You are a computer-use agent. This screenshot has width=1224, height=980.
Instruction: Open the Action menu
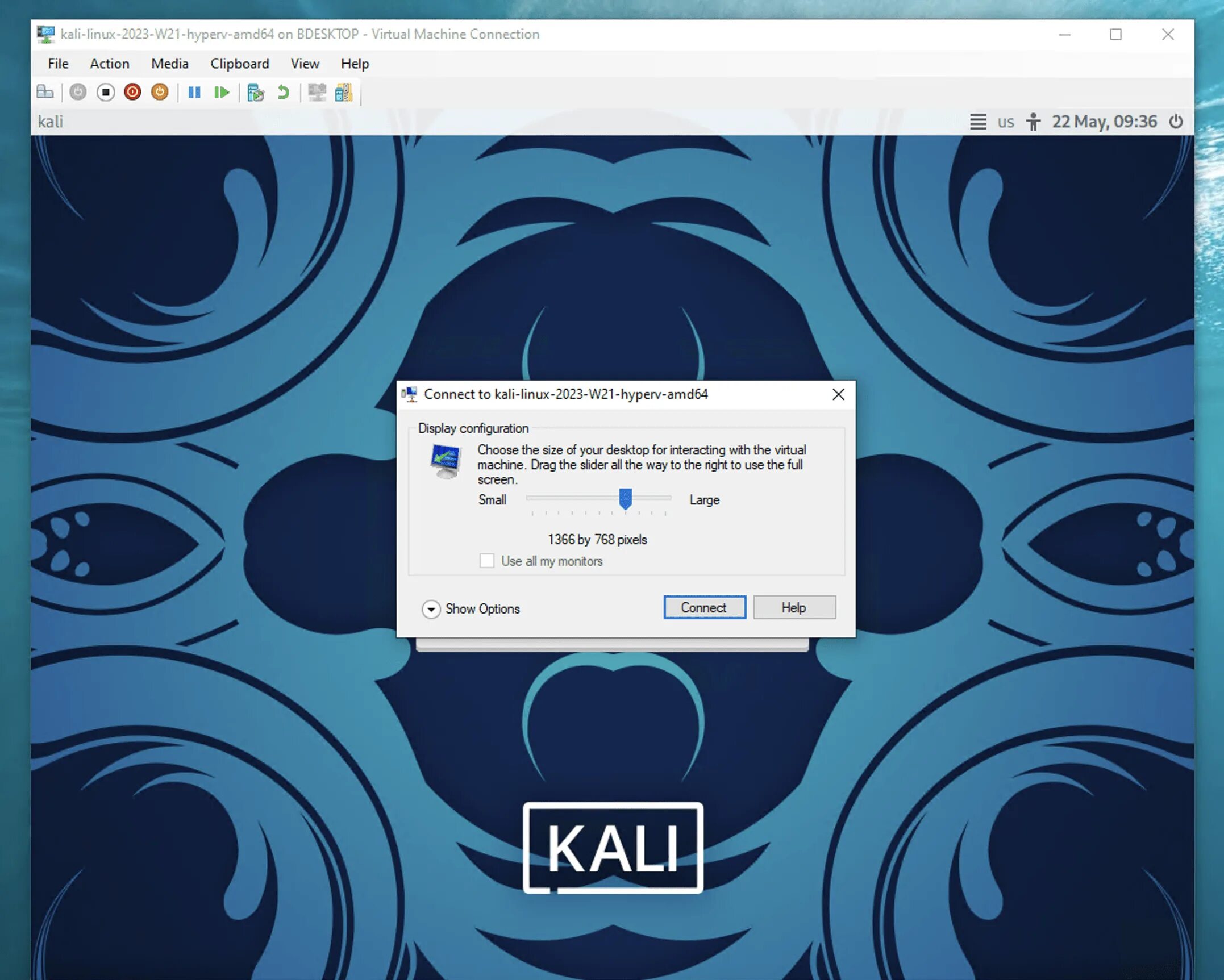[110, 64]
